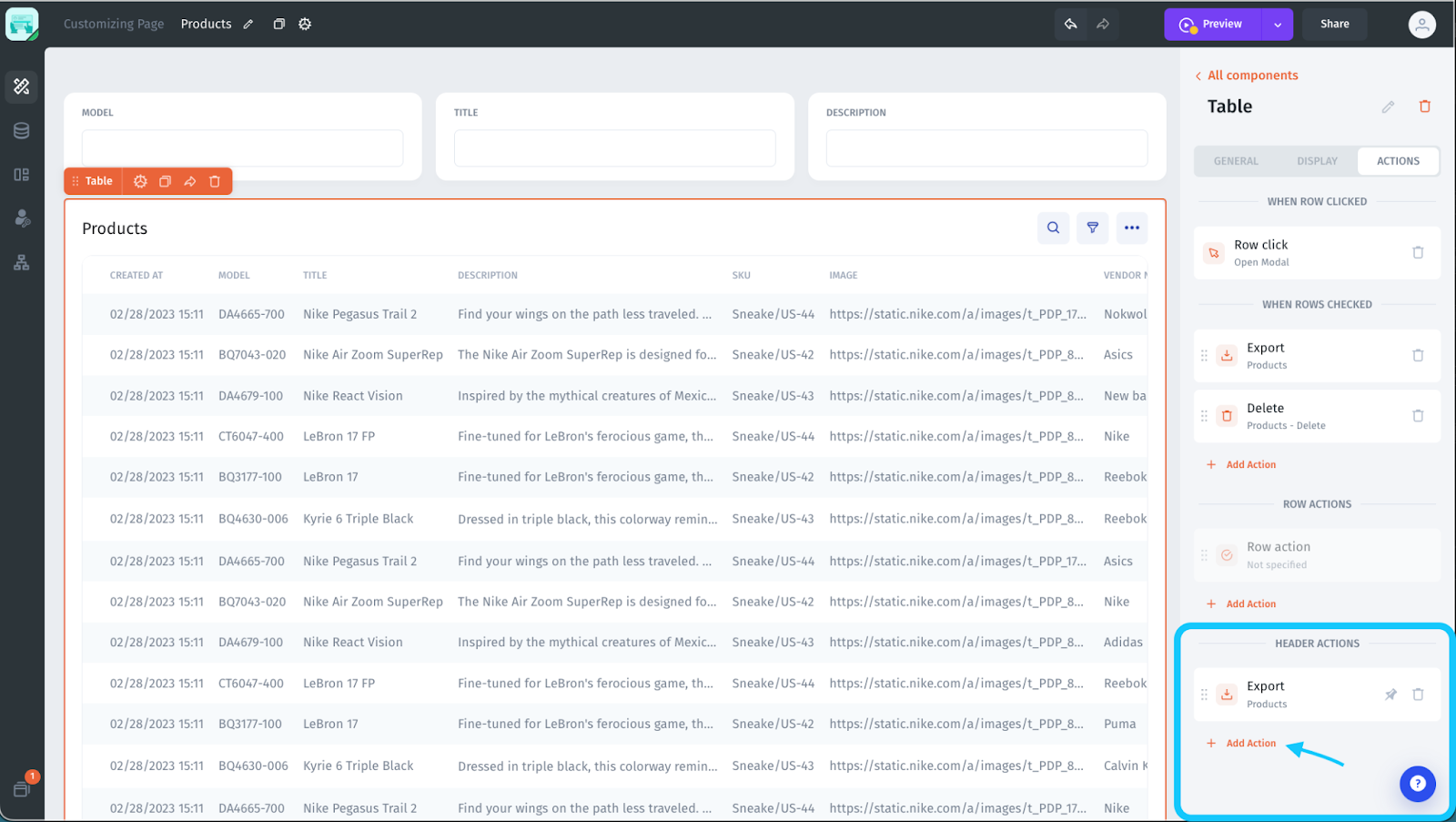
Task: Open the user avatar menu
Action: point(1421,25)
